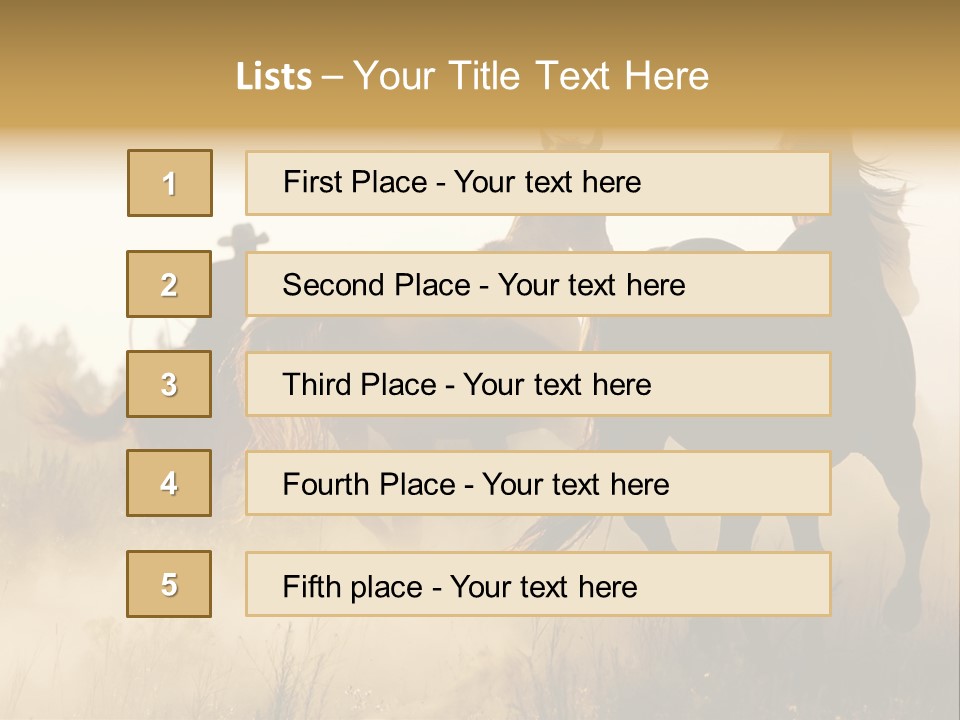Click the number 1 box
Image resolution: width=960 pixels, height=720 pixels.
(x=170, y=183)
